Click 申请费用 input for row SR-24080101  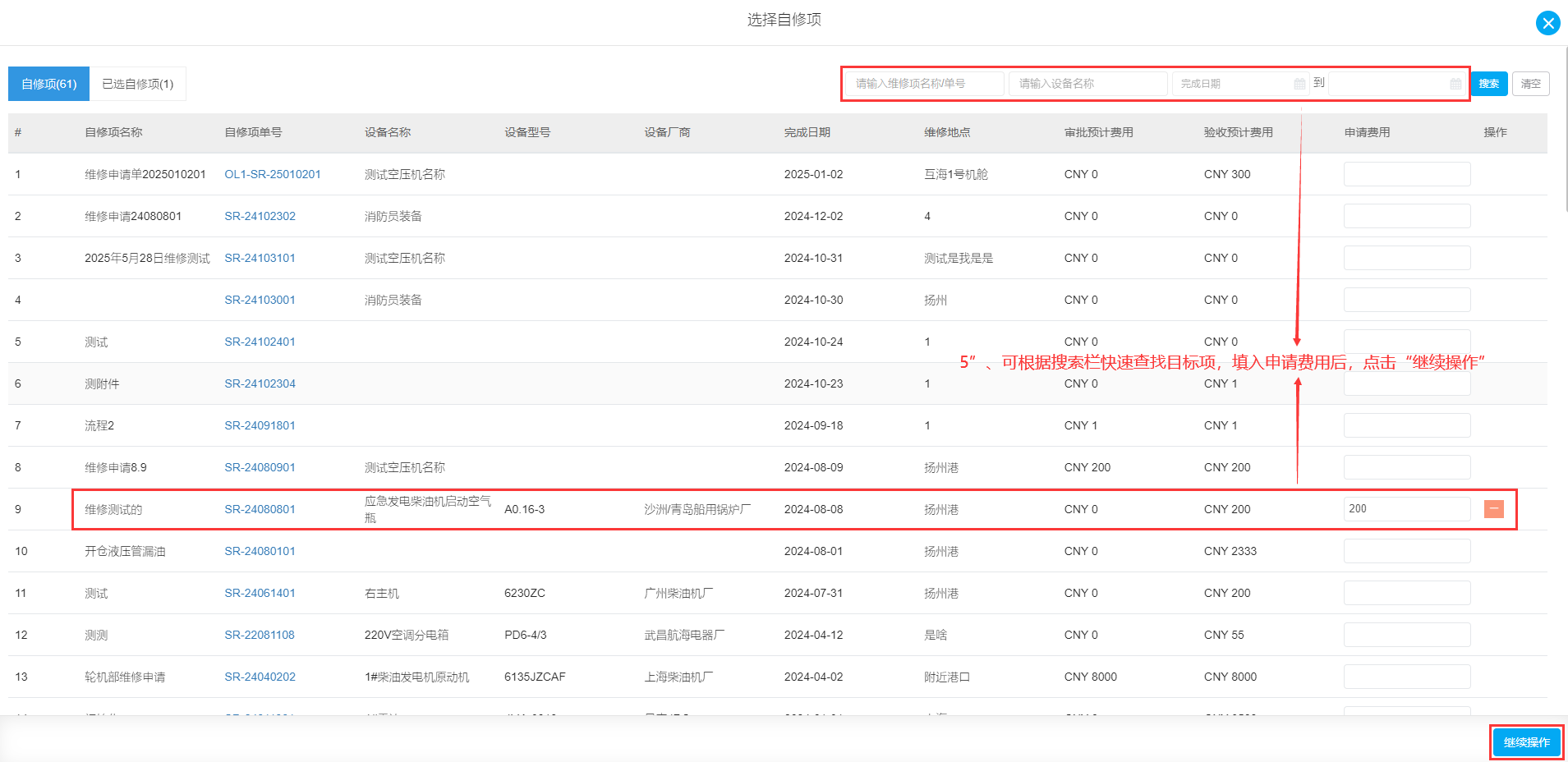point(1407,551)
